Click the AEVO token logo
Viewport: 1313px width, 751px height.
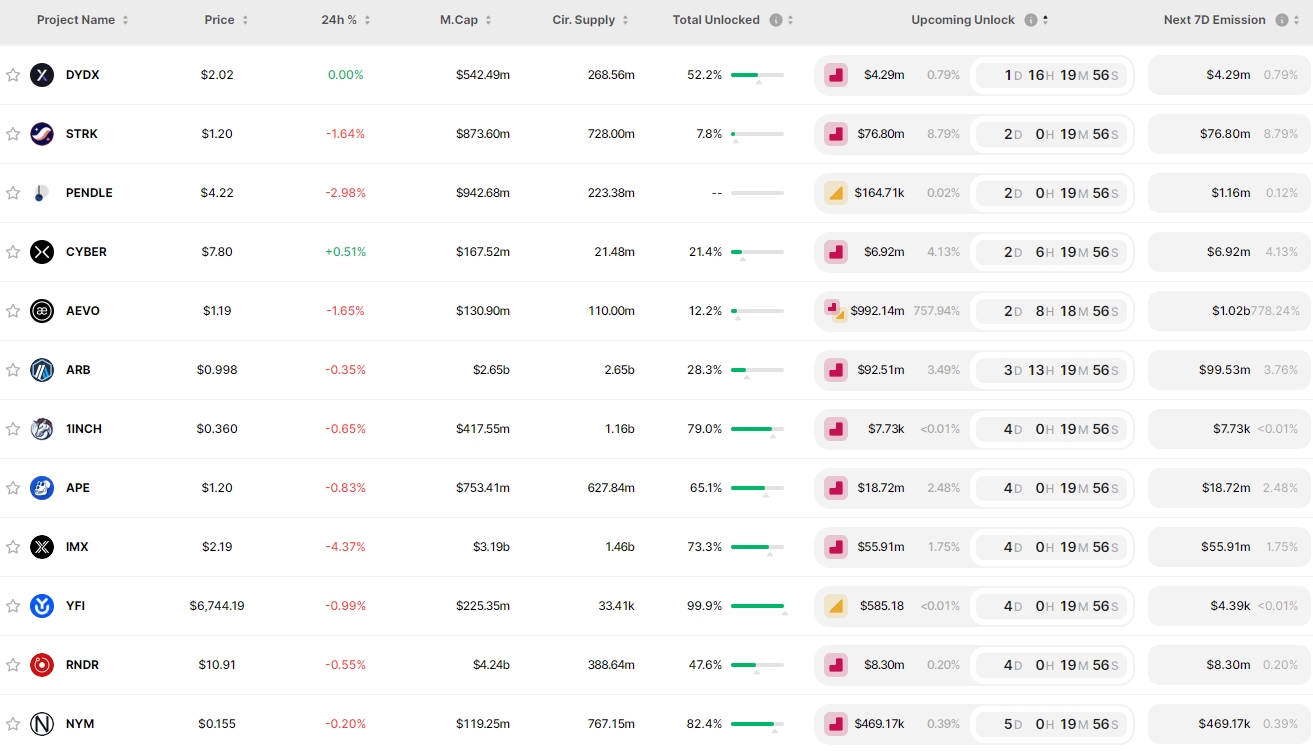tap(42, 311)
